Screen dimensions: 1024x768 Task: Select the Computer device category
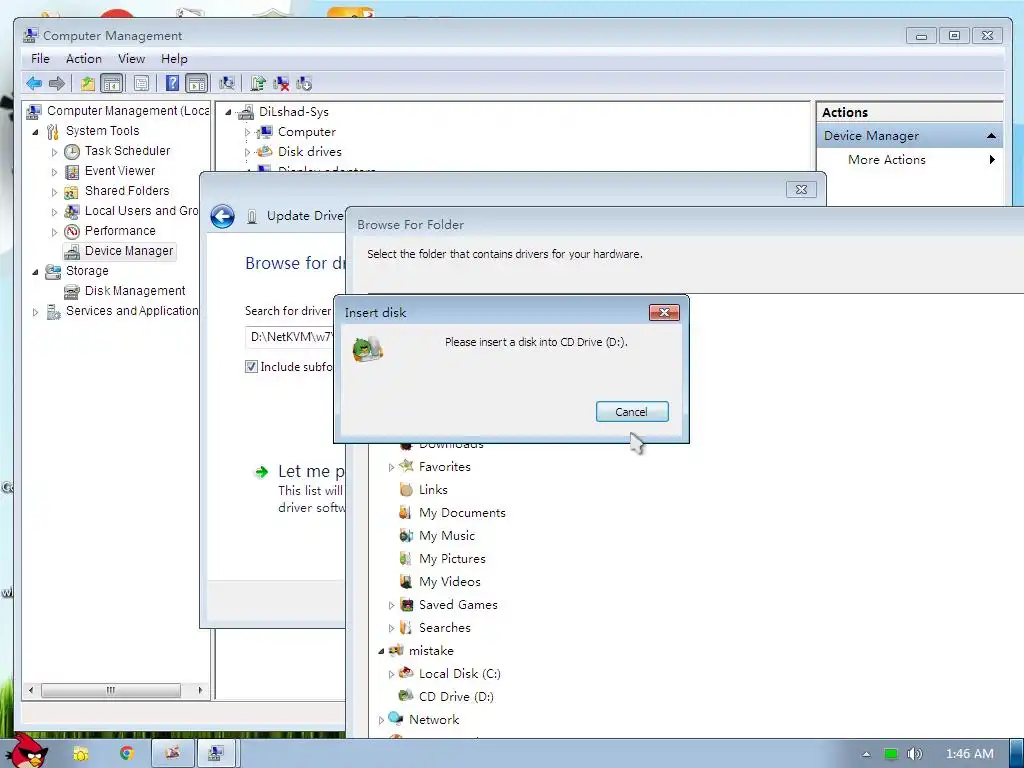(x=306, y=132)
